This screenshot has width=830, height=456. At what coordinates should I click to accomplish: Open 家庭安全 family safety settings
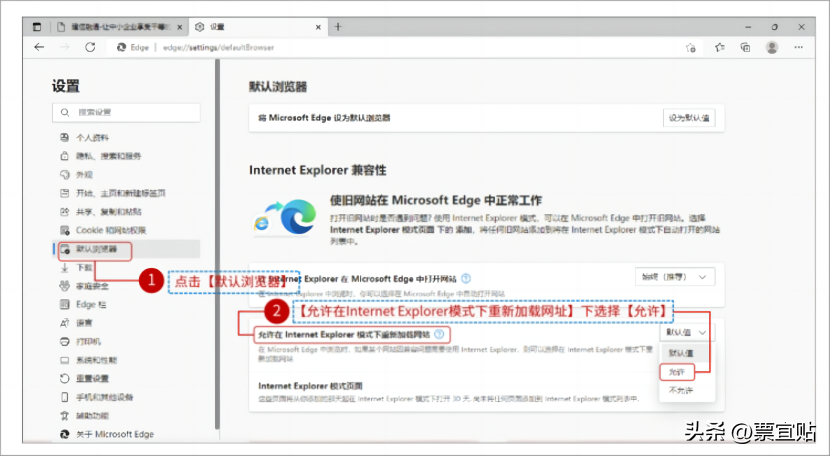[x=127, y=286]
